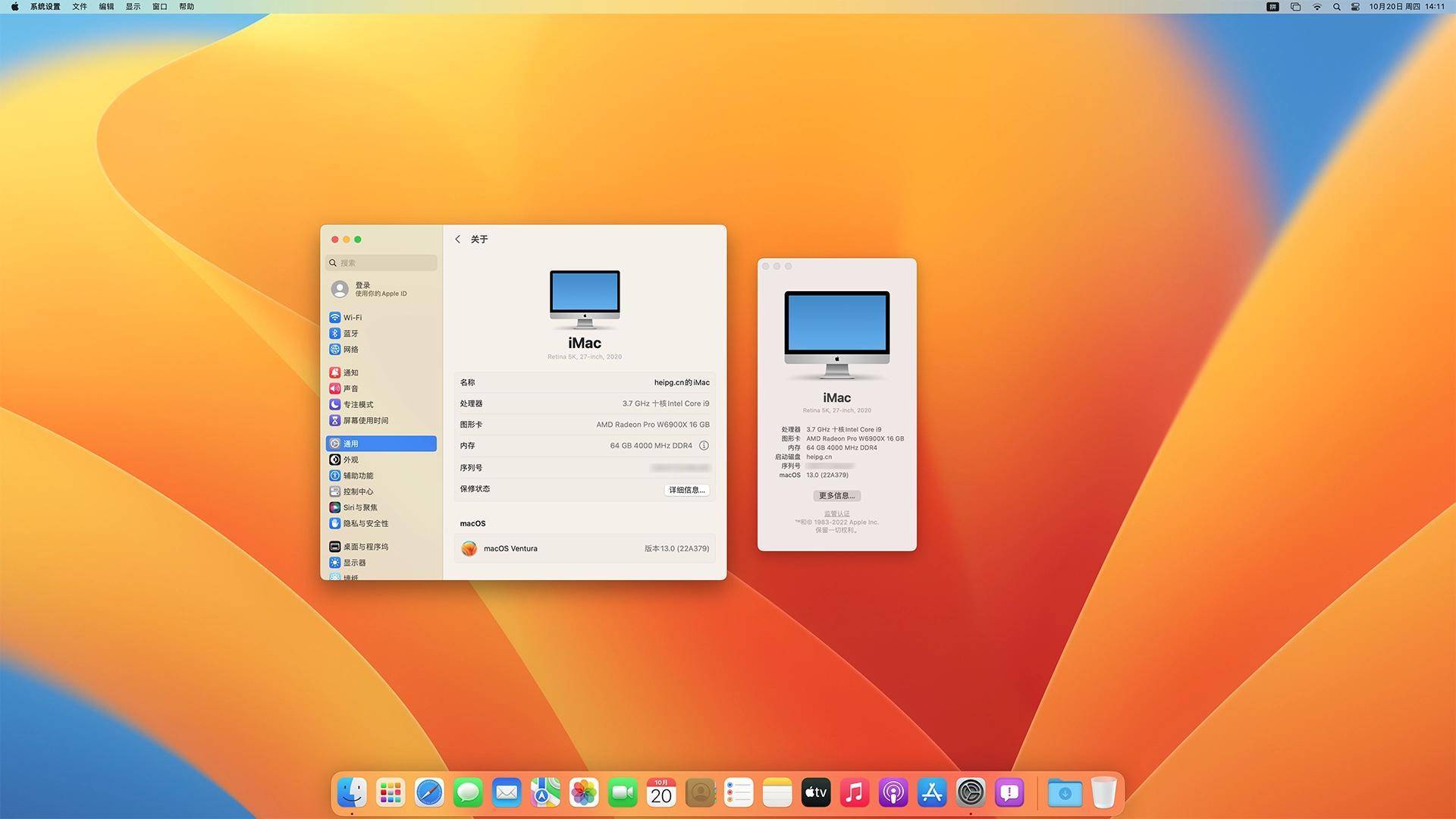This screenshot has width=1456, height=819.
Task: Open 桌面与程序坞 desktop and dock settings
Action: 381,547
